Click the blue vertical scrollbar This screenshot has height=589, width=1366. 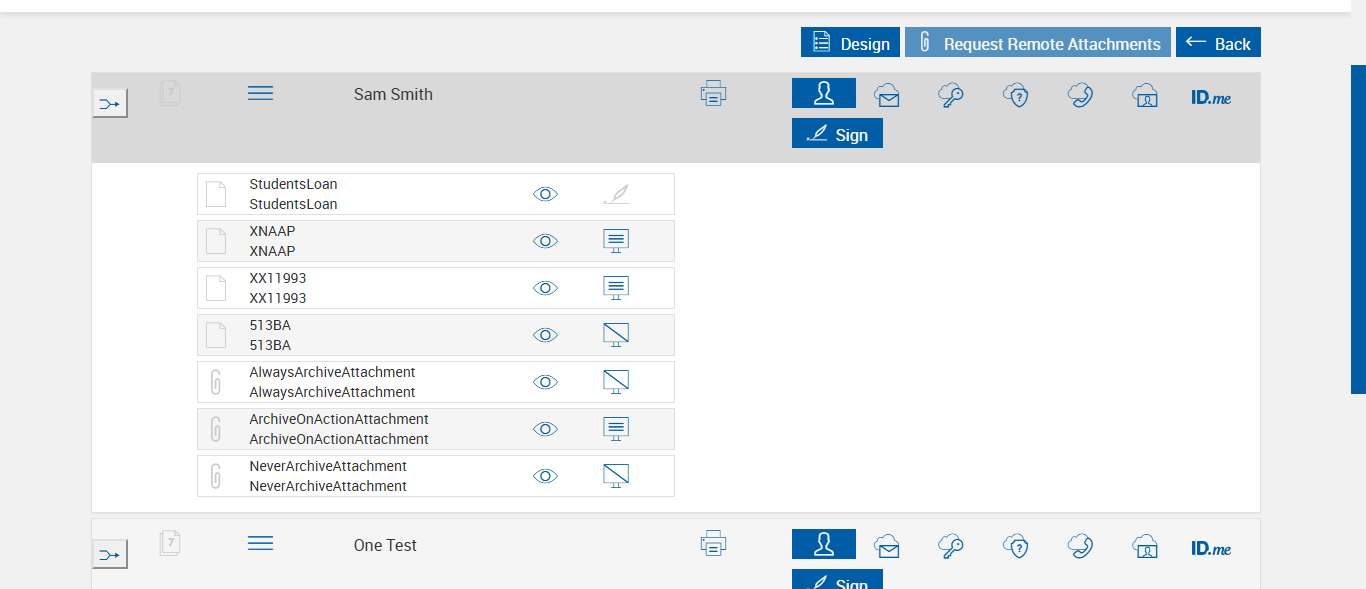tap(1358, 230)
